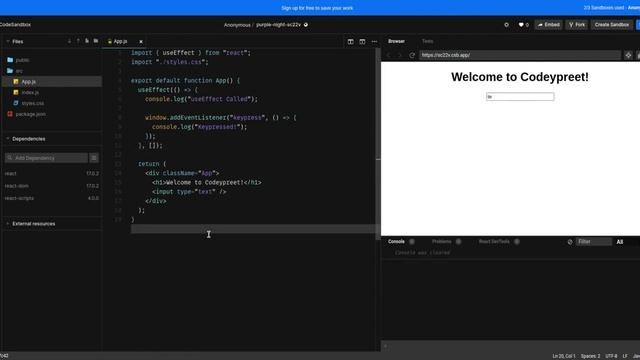Focus the console Filter field
Viewport: 640px width, 360px height.
coord(594,242)
